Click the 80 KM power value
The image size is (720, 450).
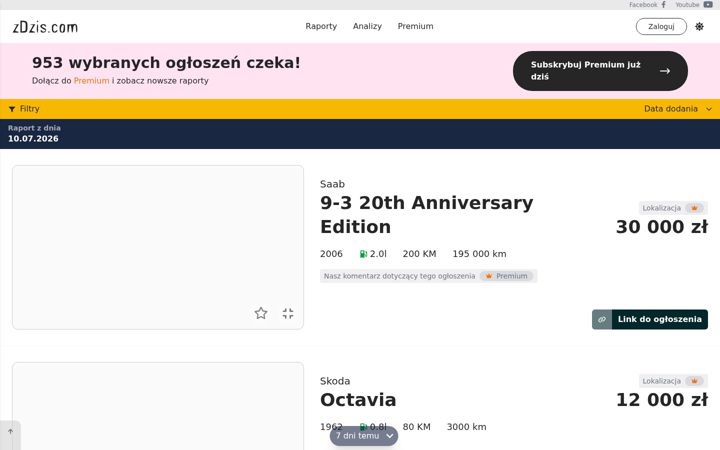coord(416,427)
